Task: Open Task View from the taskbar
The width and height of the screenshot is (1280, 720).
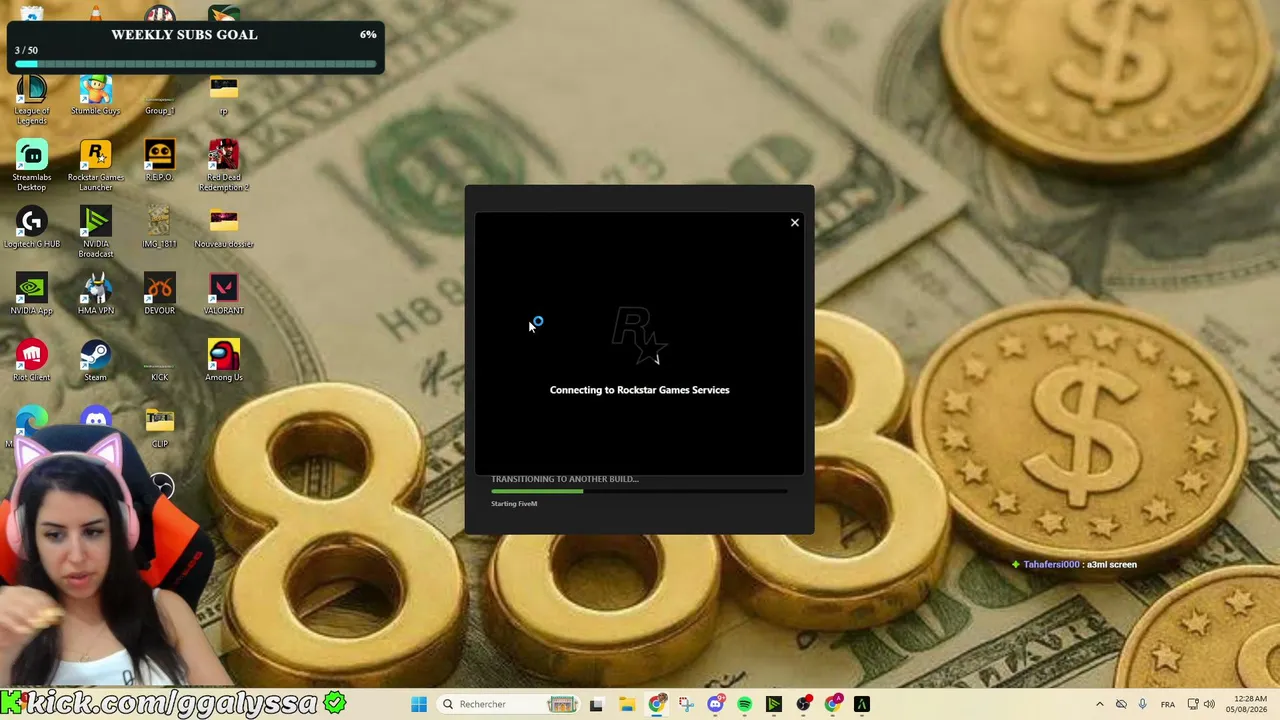Action: point(597,704)
